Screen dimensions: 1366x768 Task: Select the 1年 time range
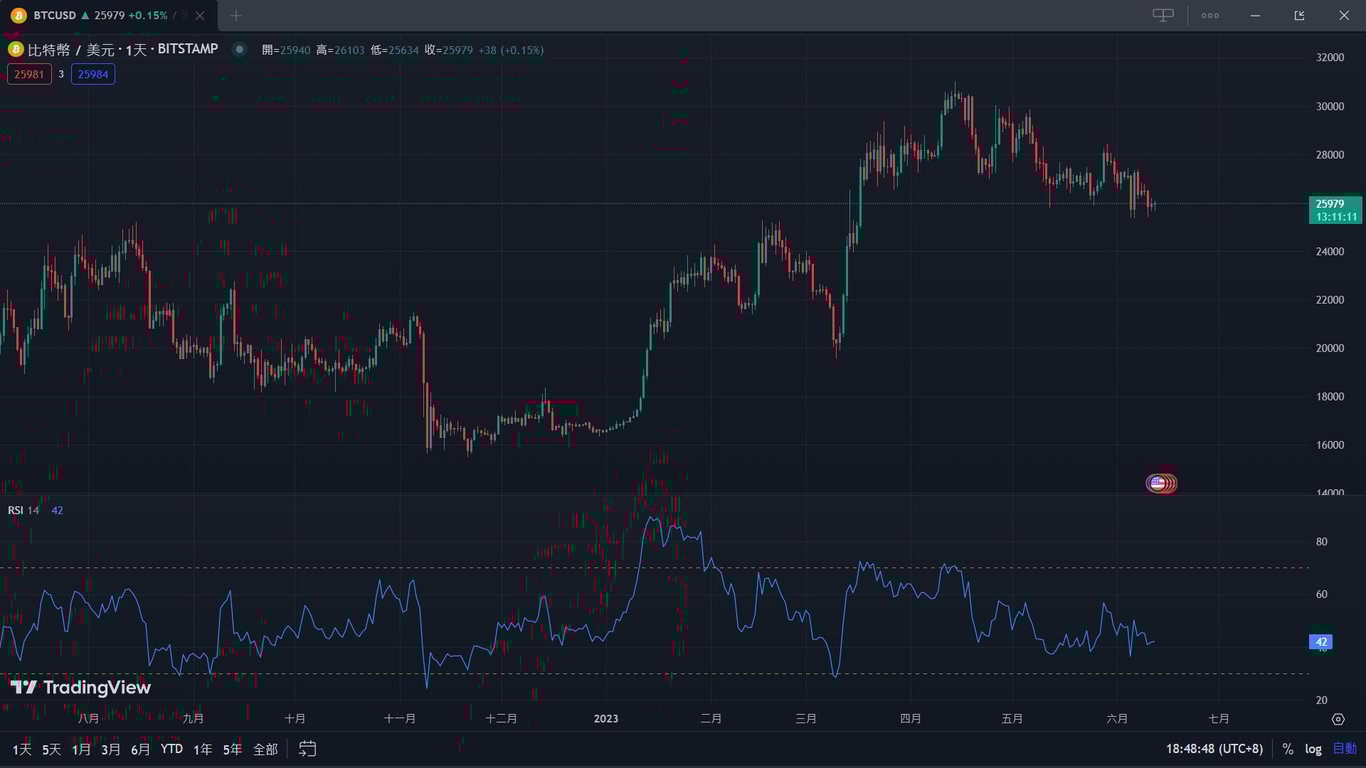pyautogui.click(x=203, y=749)
